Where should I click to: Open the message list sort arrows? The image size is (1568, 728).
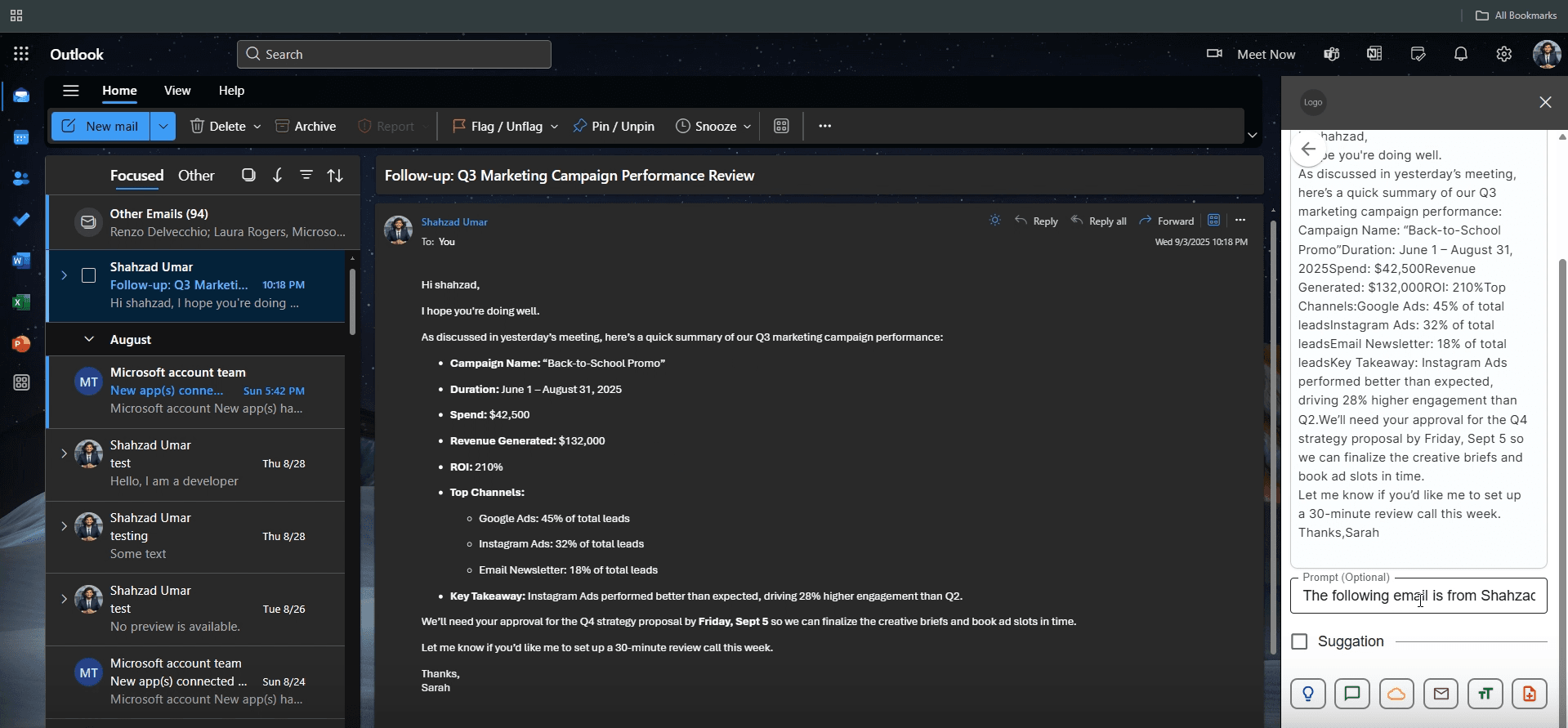point(335,175)
